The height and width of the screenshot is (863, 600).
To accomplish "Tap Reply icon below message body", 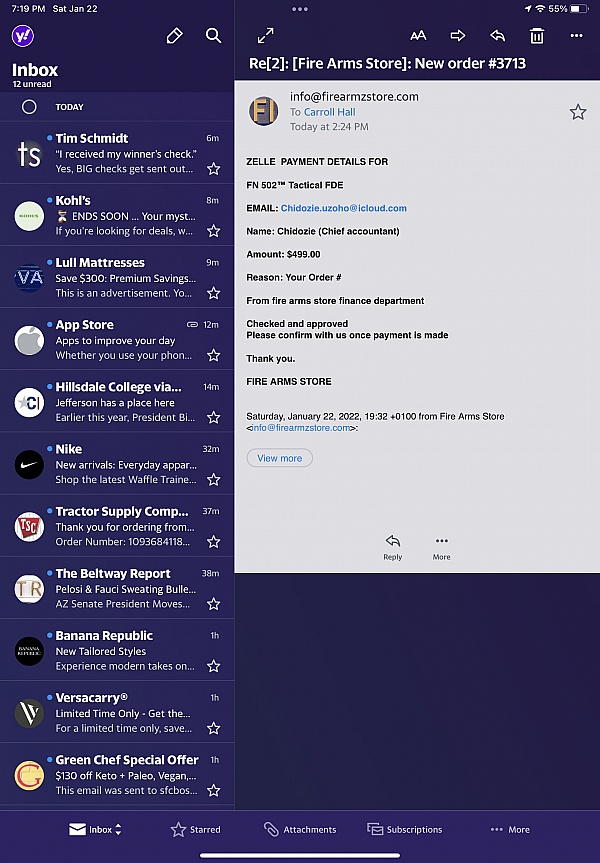I will (392, 546).
